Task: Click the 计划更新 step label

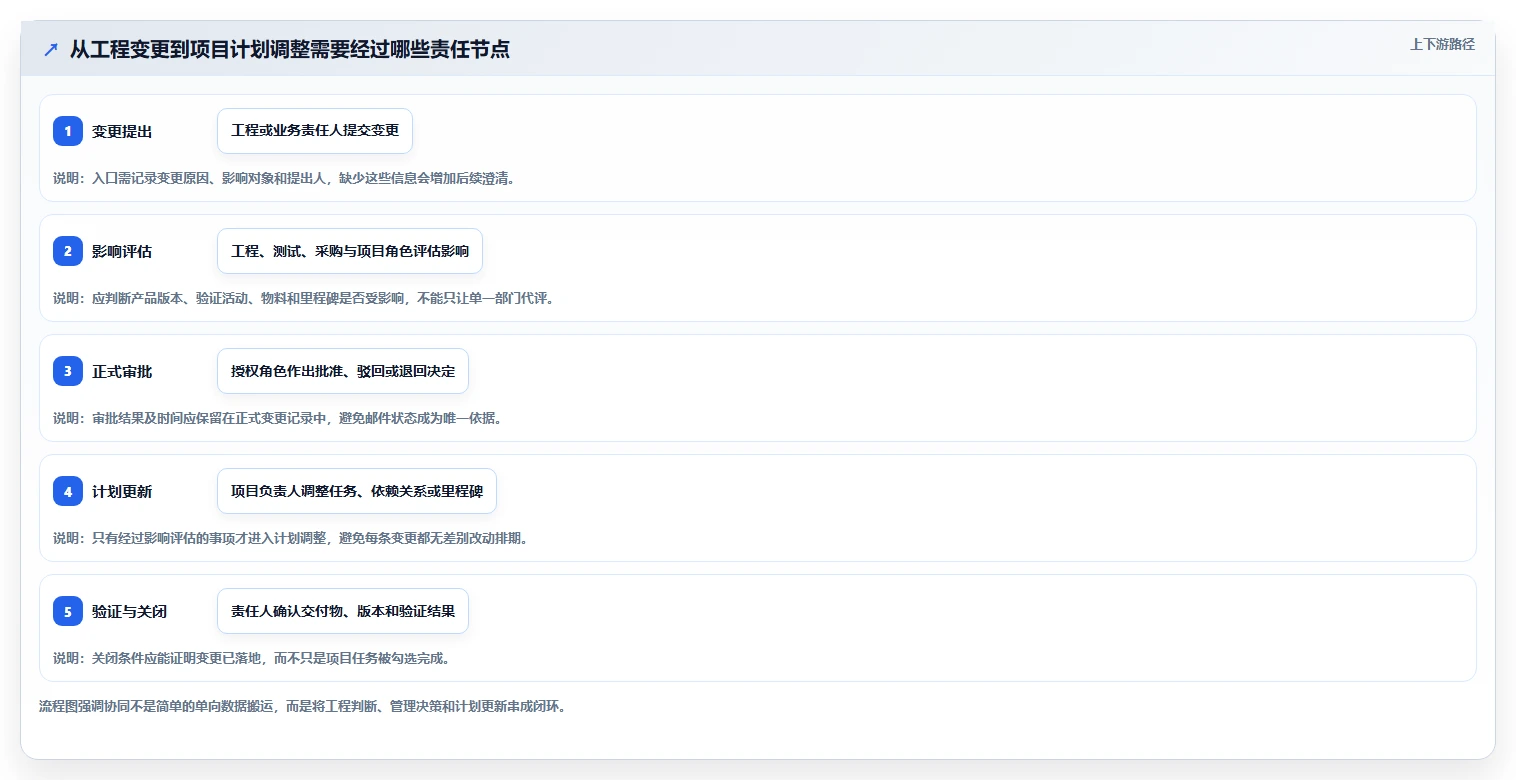Action: tap(122, 491)
